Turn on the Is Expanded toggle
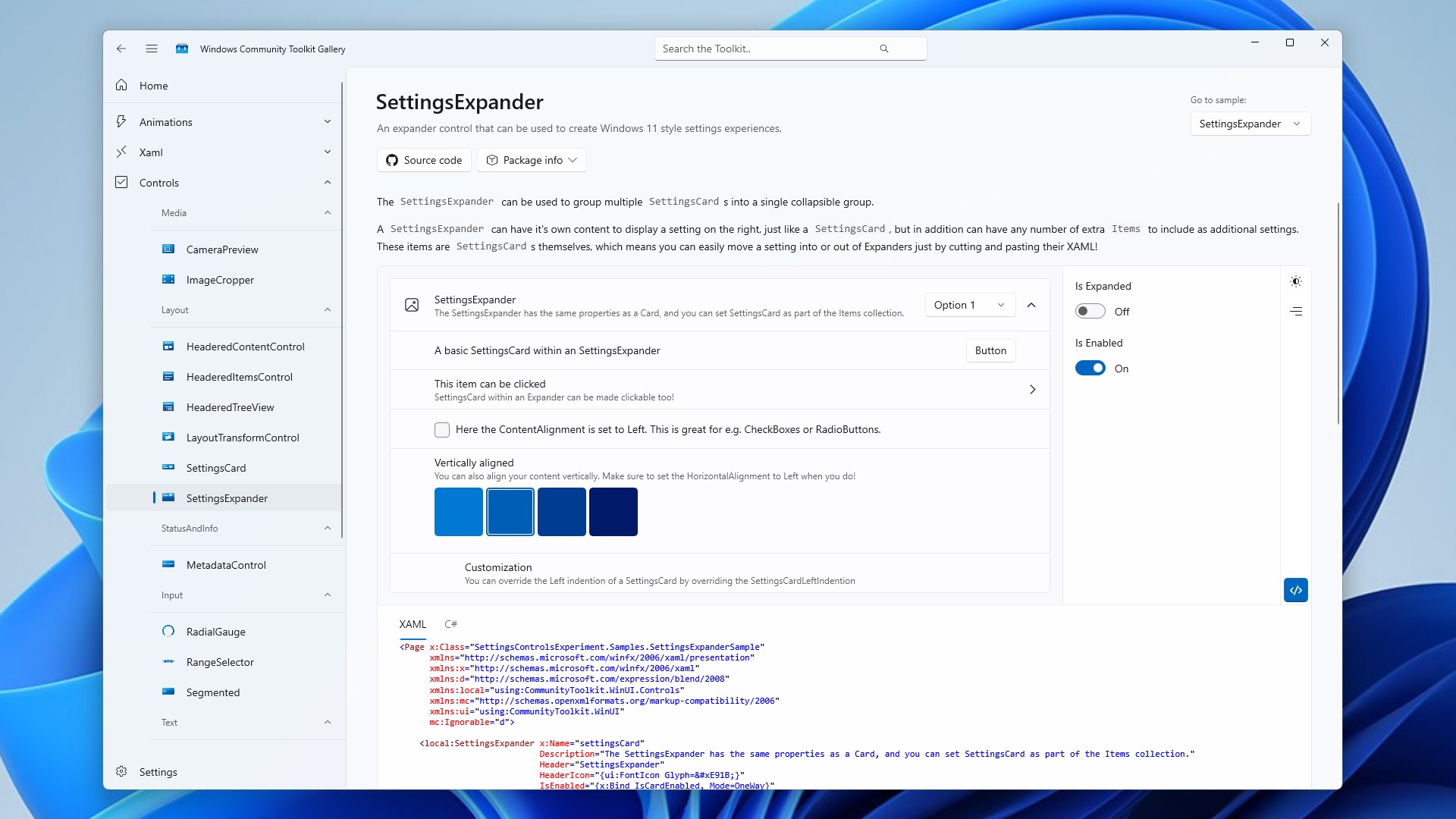 [x=1090, y=312]
